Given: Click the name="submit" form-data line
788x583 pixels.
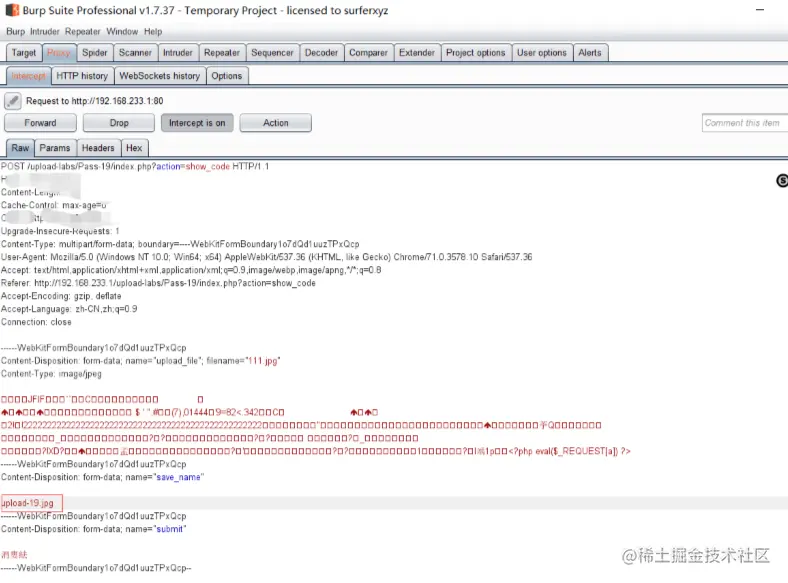Looking at the screenshot, I should click(93, 529).
